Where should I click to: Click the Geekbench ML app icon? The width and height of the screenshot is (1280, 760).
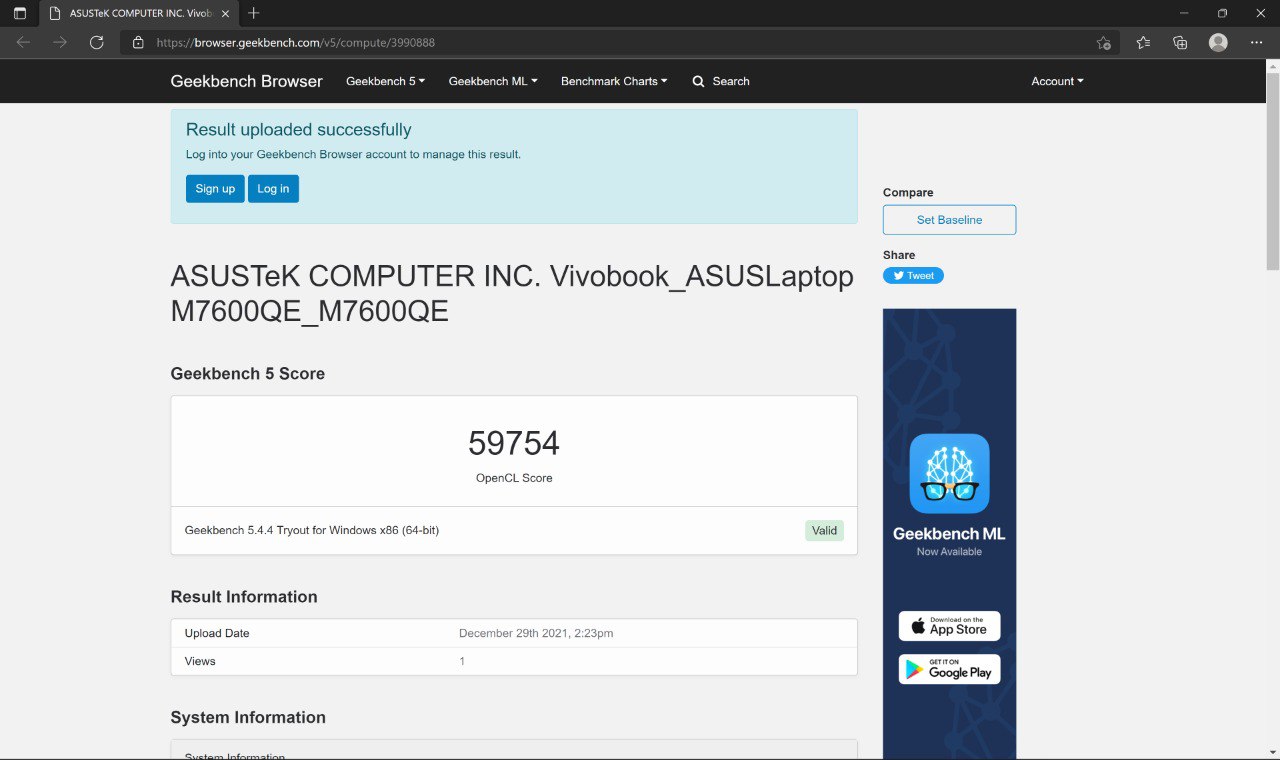coord(949,473)
